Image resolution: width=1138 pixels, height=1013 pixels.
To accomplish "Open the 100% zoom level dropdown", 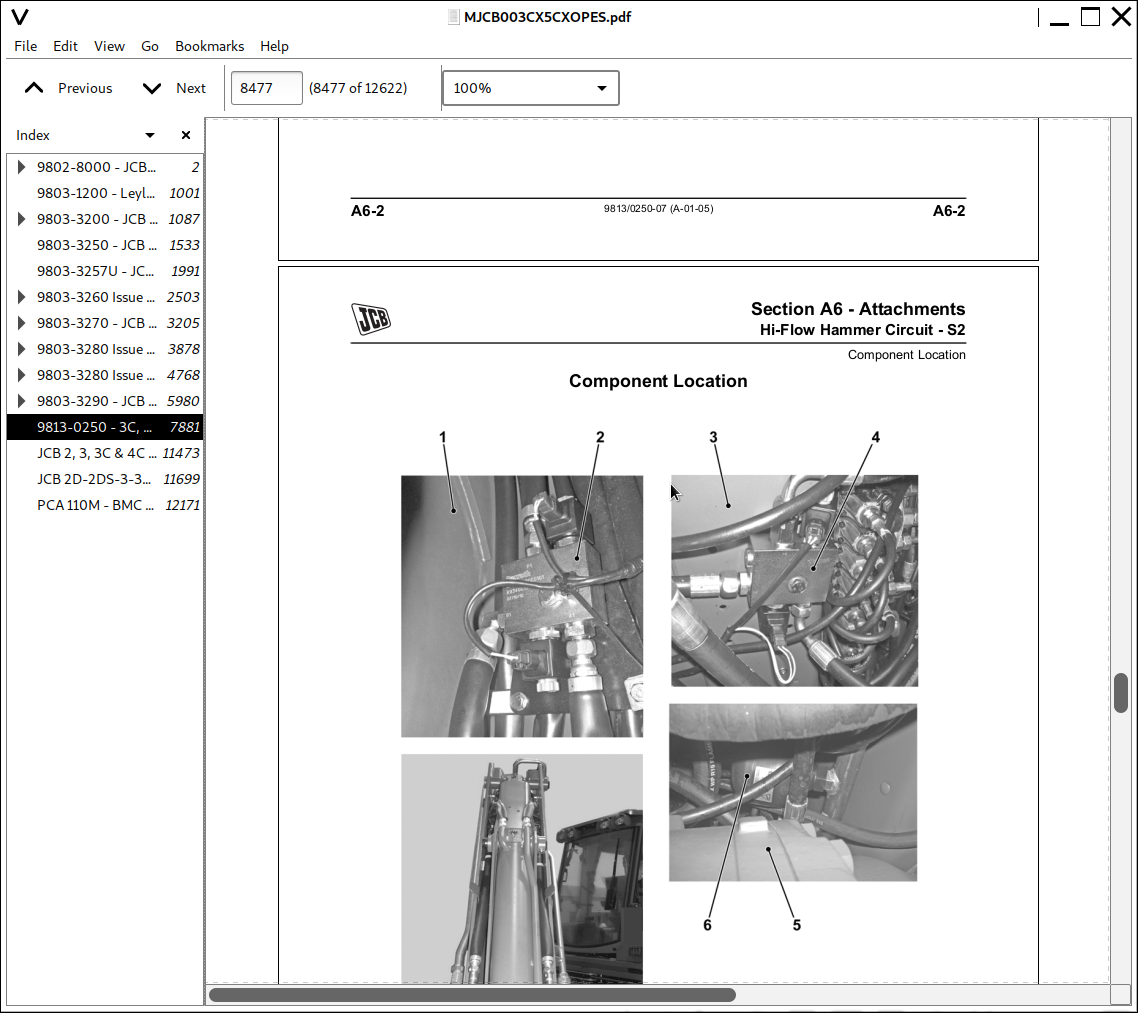I will (530, 88).
